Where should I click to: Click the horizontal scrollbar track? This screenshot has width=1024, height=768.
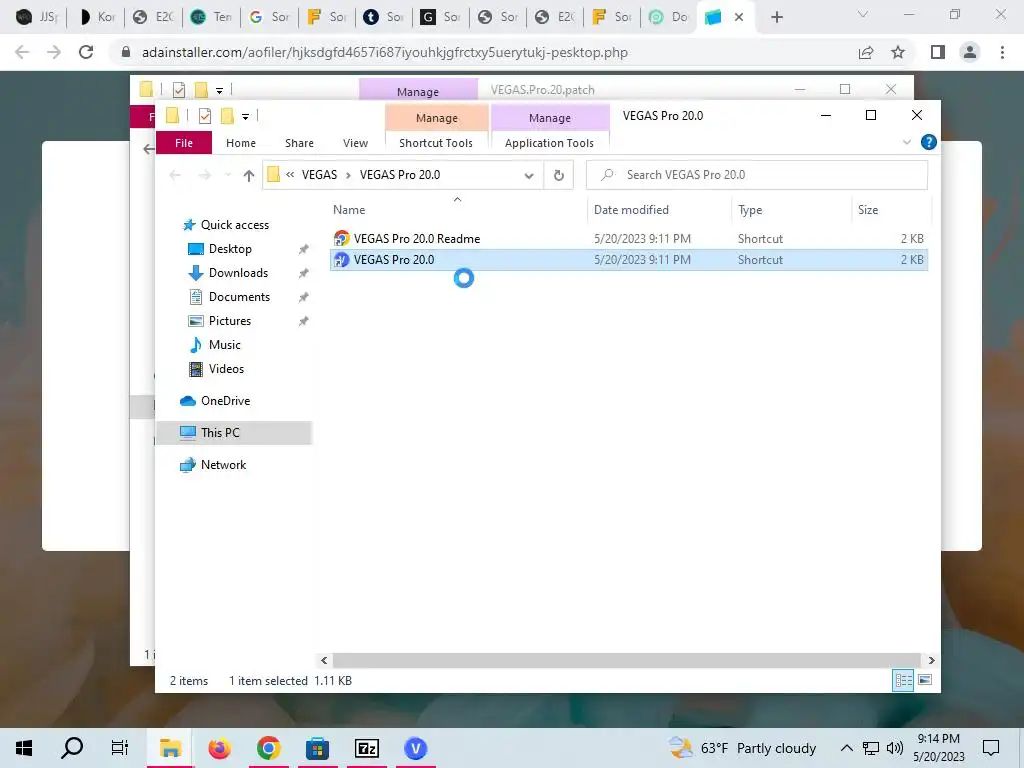(x=626, y=660)
